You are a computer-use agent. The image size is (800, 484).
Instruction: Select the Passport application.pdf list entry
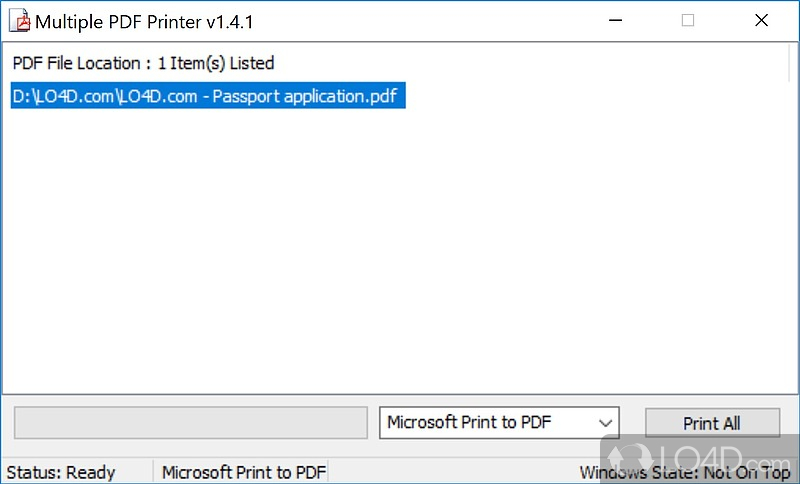[208, 96]
